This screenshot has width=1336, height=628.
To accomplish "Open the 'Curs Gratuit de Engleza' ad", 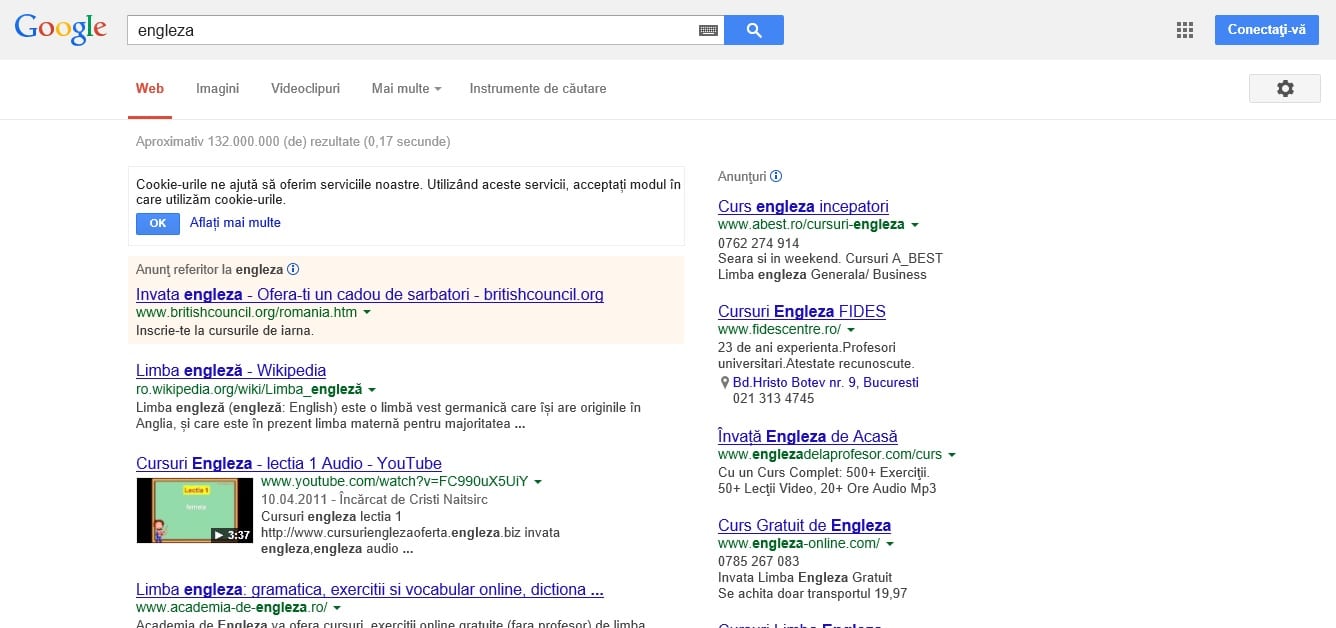I will 804,525.
